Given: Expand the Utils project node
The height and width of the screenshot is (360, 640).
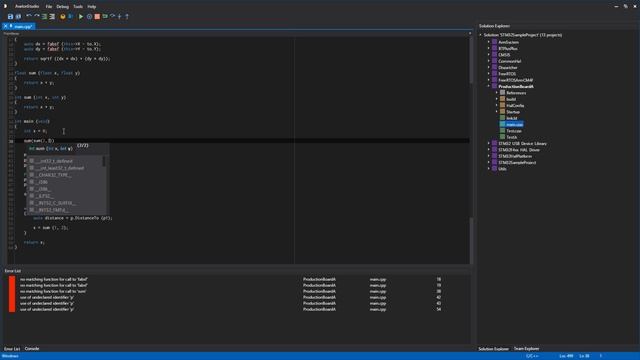Looking at the screenshot, I should pyautogui.click(x=489, y=169).
